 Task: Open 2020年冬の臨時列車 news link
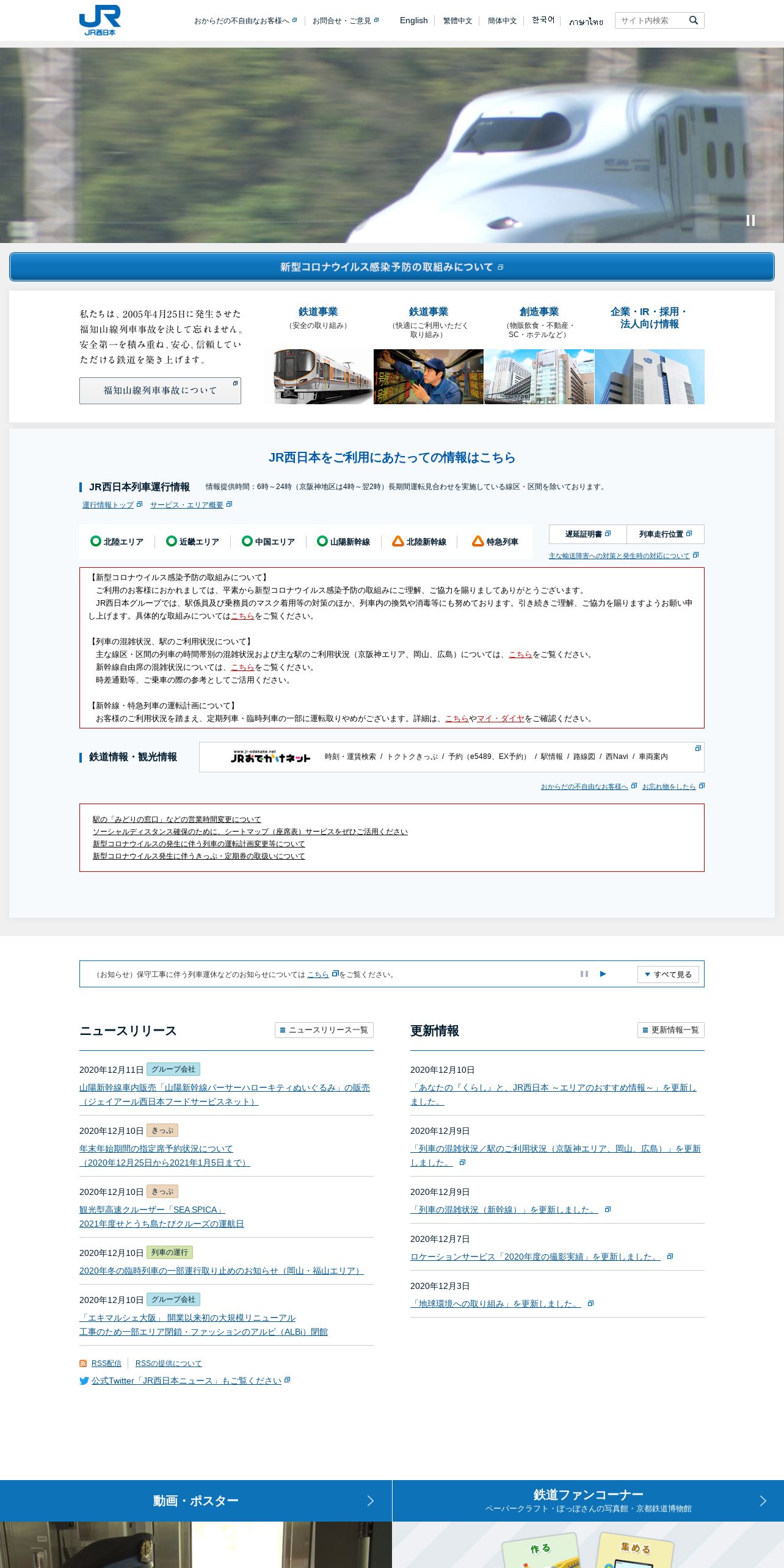222,1271
